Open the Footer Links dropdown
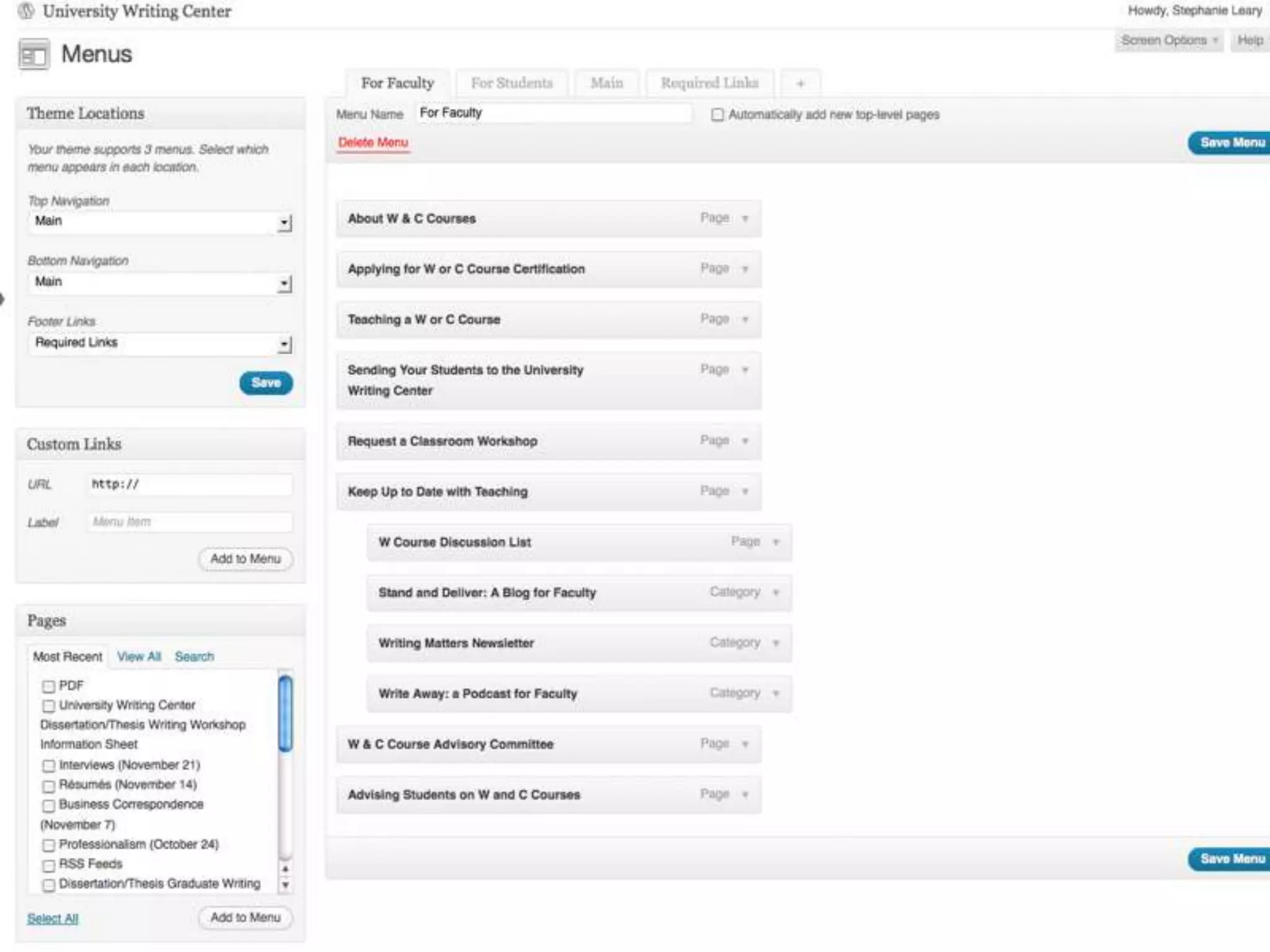Screen dimensions: 1270x952 click(x=159, y=343)
